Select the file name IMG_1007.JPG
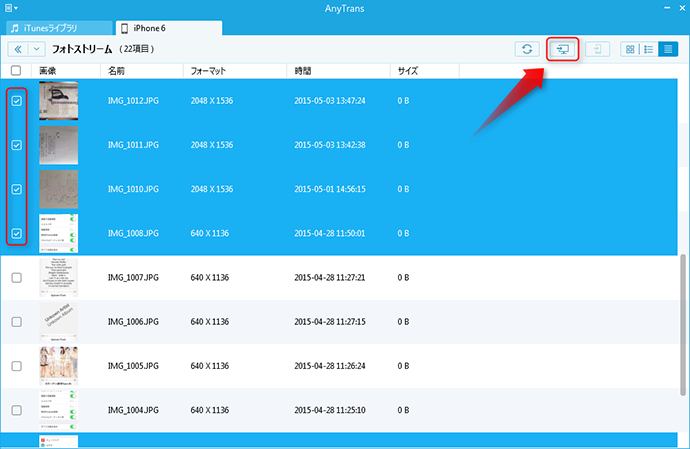Image resolution: width=690 pixels, height=449 pixels. [x=133, y=278]
